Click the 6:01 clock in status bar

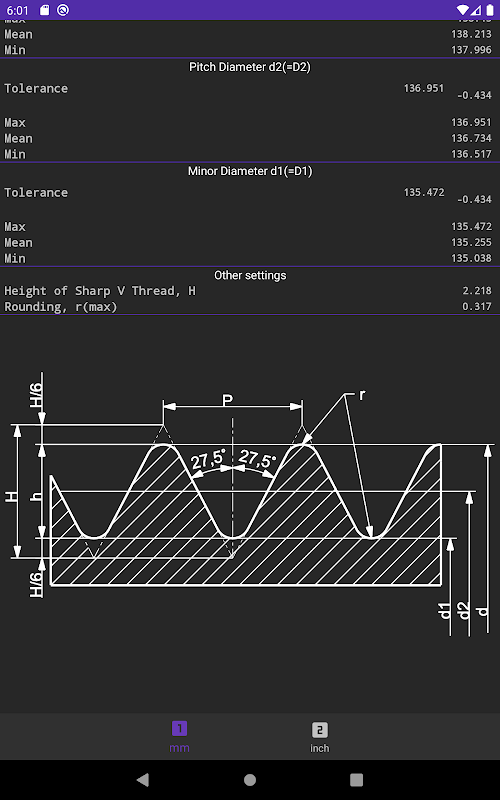17,10
